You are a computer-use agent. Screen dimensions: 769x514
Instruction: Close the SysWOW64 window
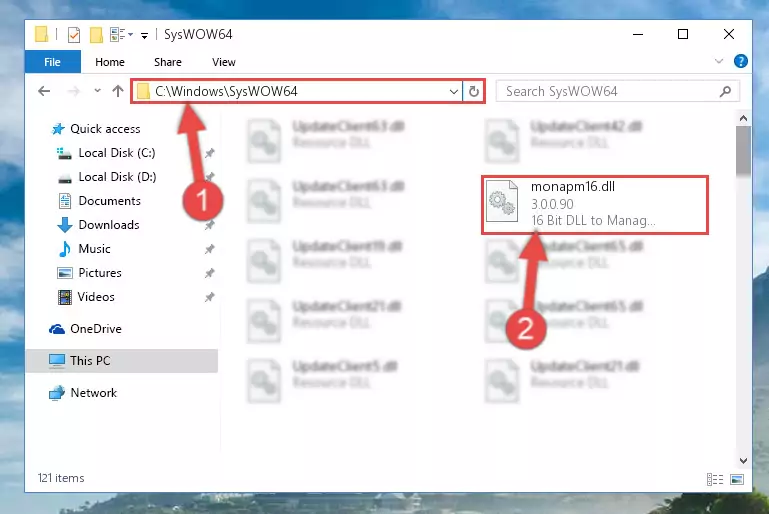point(729,34)
